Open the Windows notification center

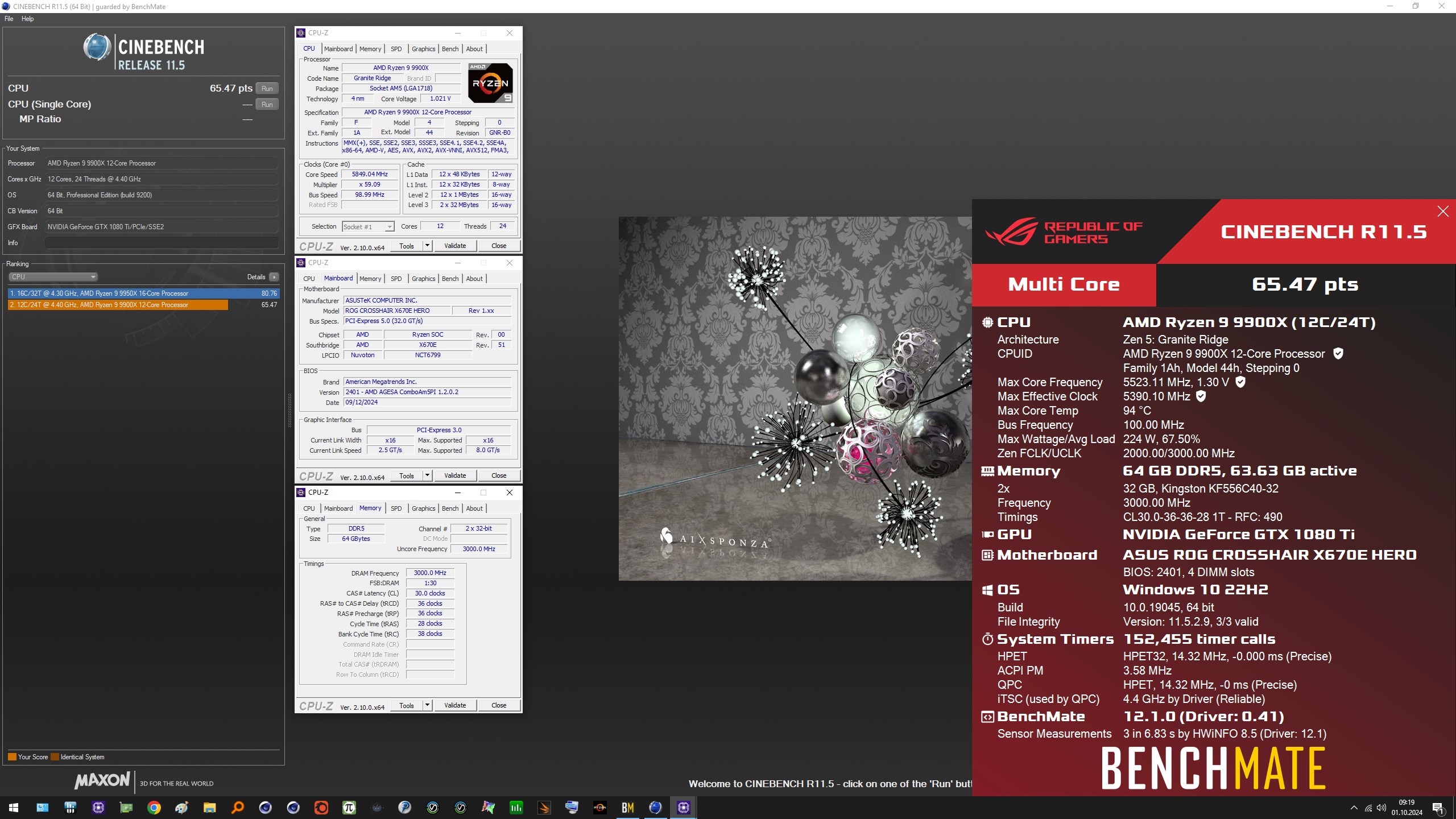(x=1438, y=808)
